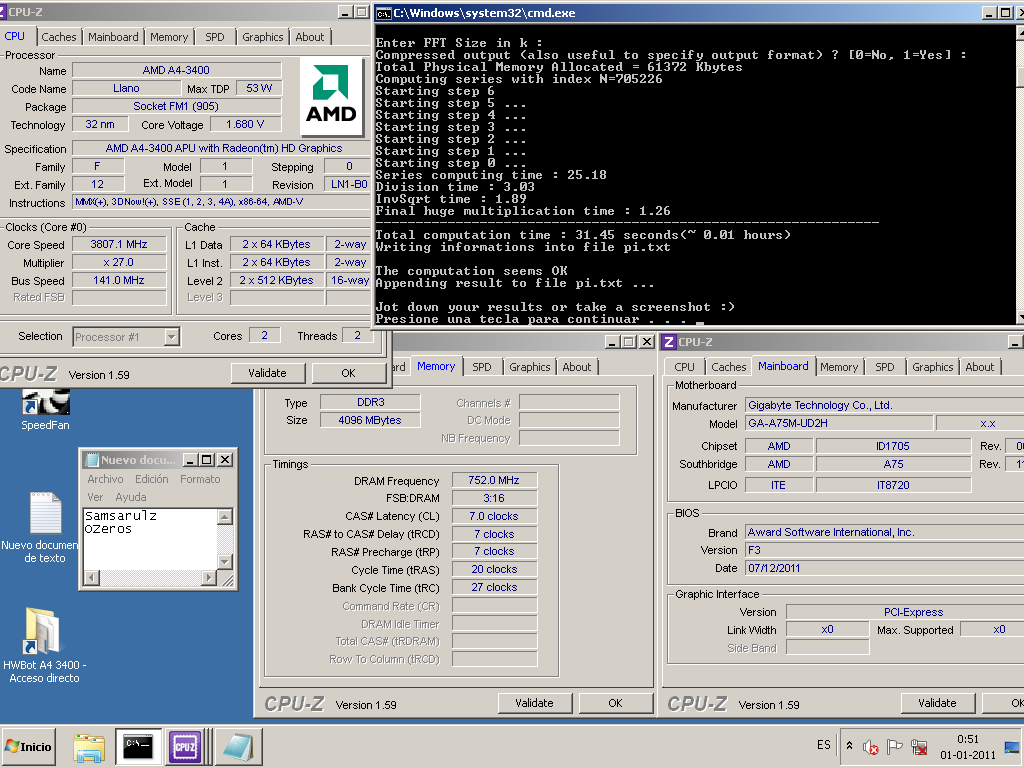Image resolution: width=1024 pixels, height=768 pixels.
Task: Click OK in the Memory CPU-Z window
Action: pos(615,703)
